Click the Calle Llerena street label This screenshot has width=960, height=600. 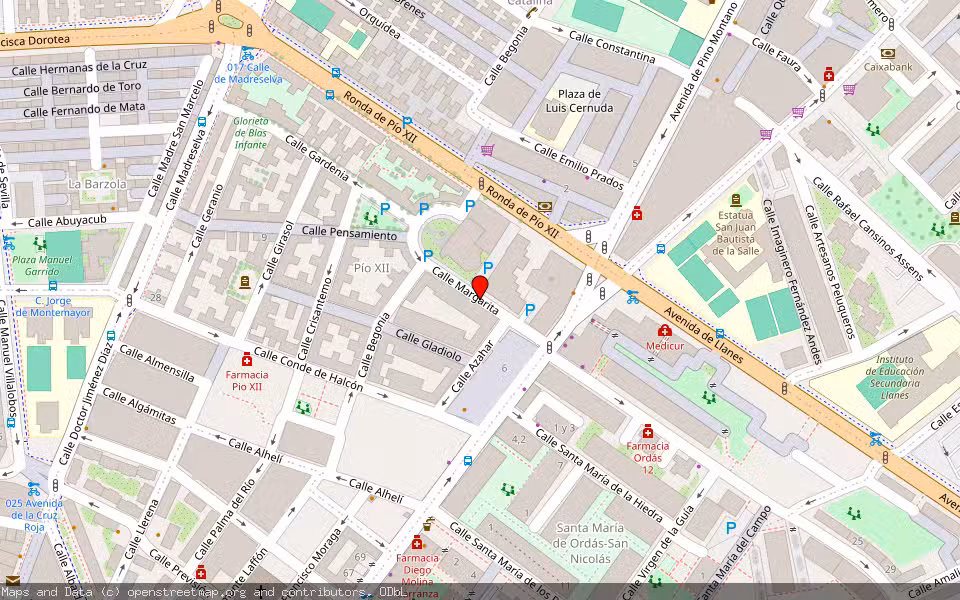141,530
